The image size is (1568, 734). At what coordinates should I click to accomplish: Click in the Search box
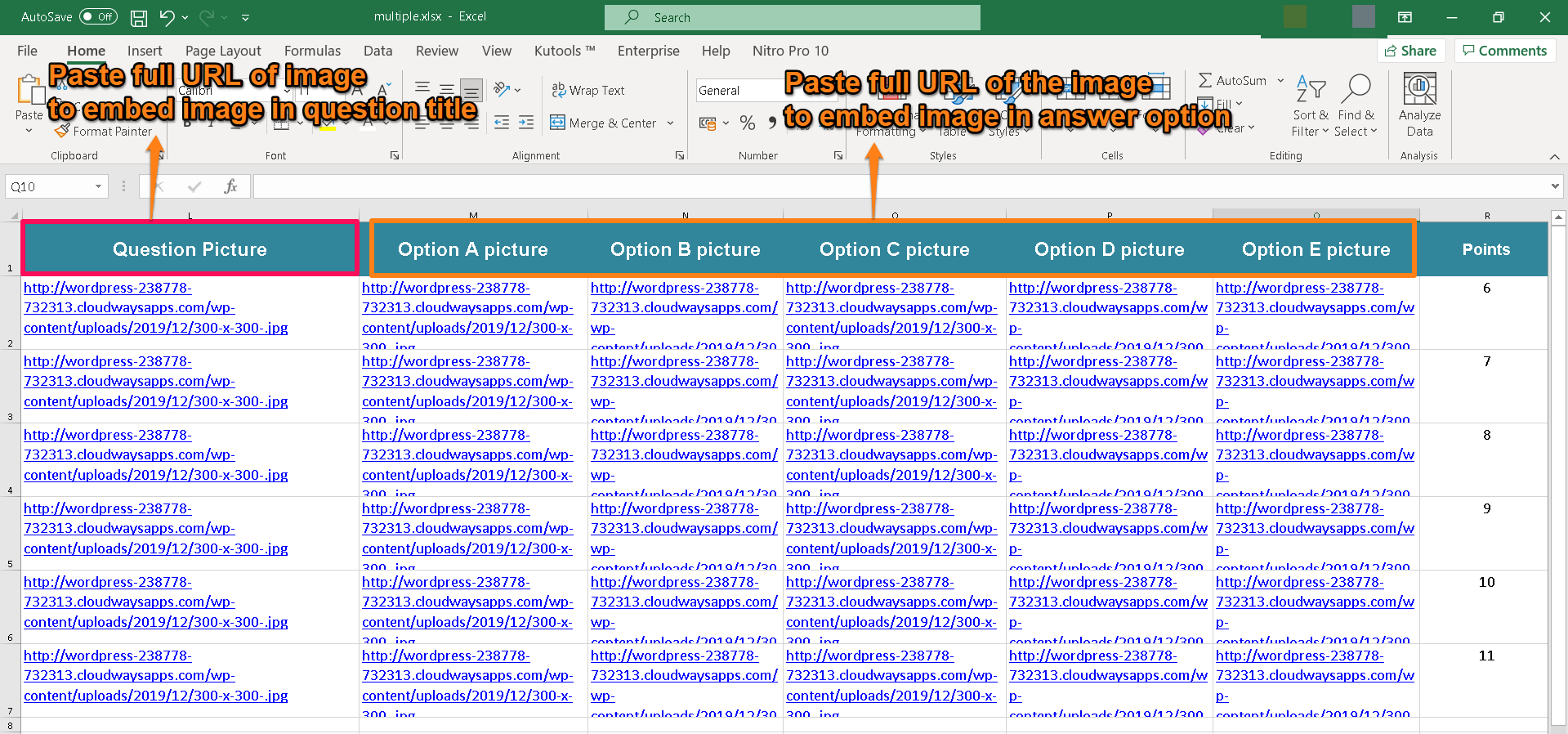793,17
